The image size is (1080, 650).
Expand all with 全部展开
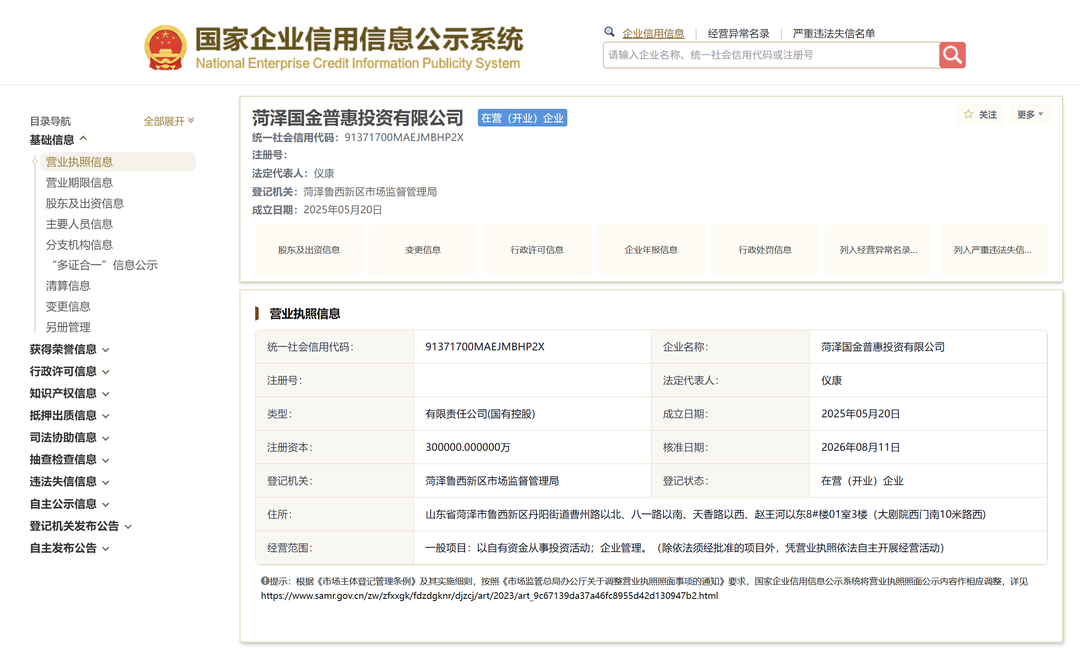coord(169,121)
